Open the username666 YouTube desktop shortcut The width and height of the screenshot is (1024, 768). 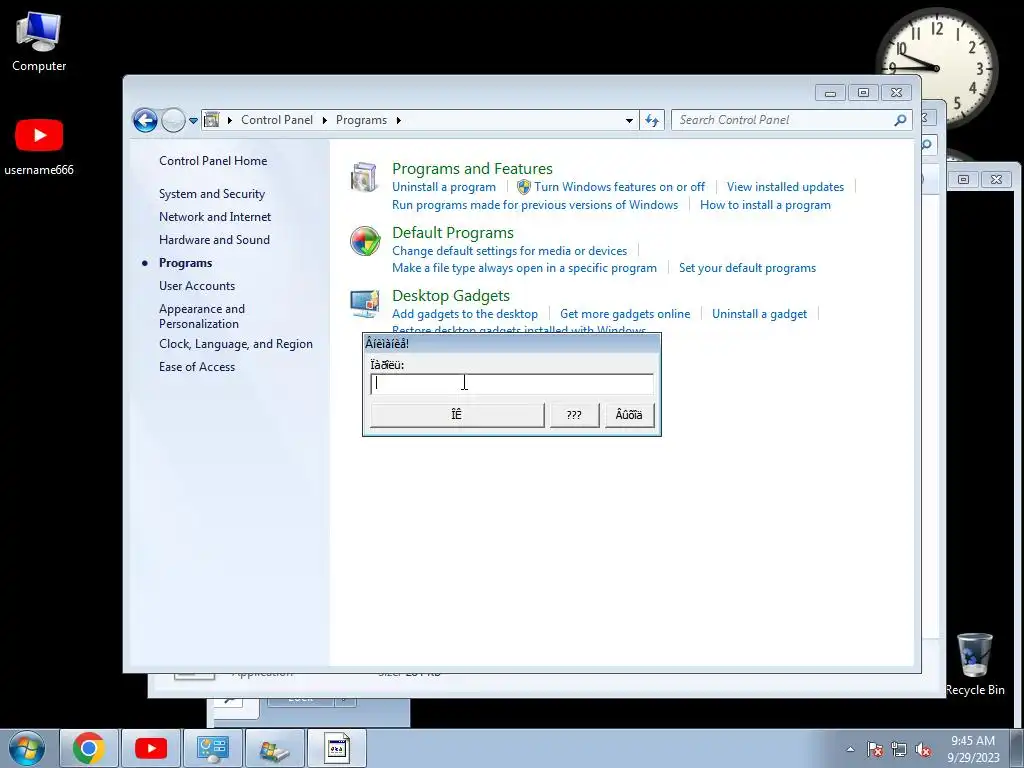pyautogui.click(x=39, y=147)
